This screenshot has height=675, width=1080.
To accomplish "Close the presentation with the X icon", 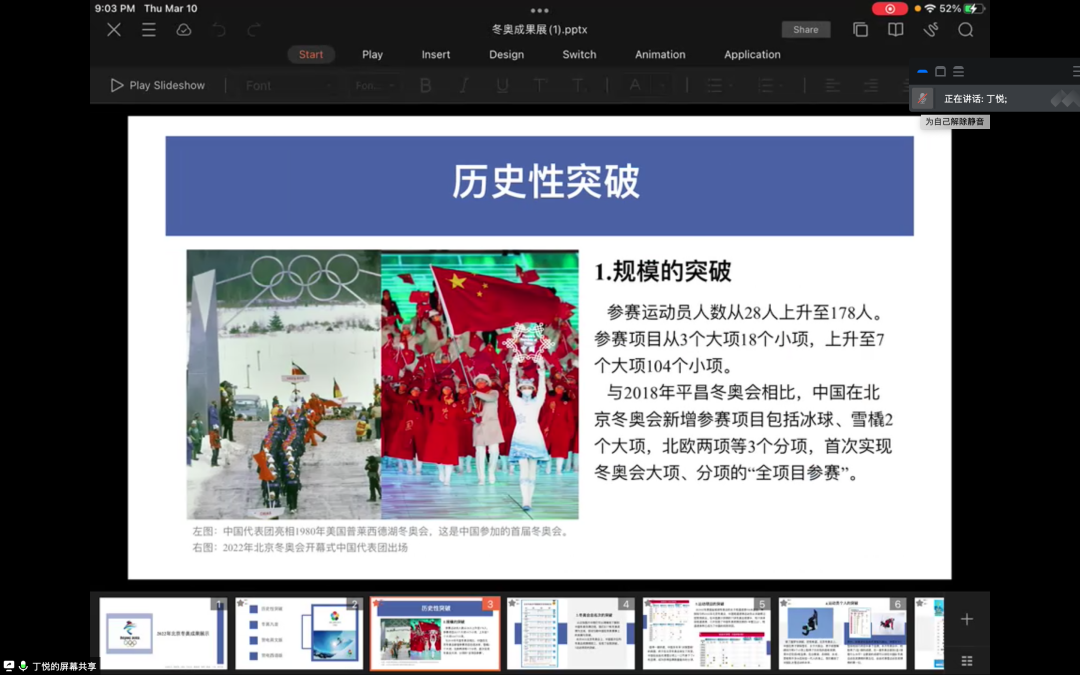I will (114, 30).
